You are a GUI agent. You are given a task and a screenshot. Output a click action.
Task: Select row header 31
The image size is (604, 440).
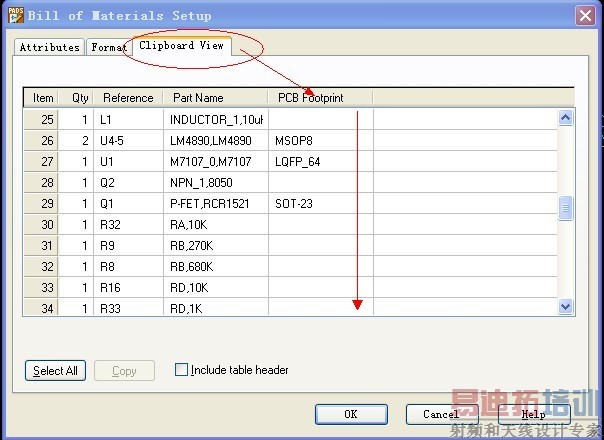tap(41, 245)
